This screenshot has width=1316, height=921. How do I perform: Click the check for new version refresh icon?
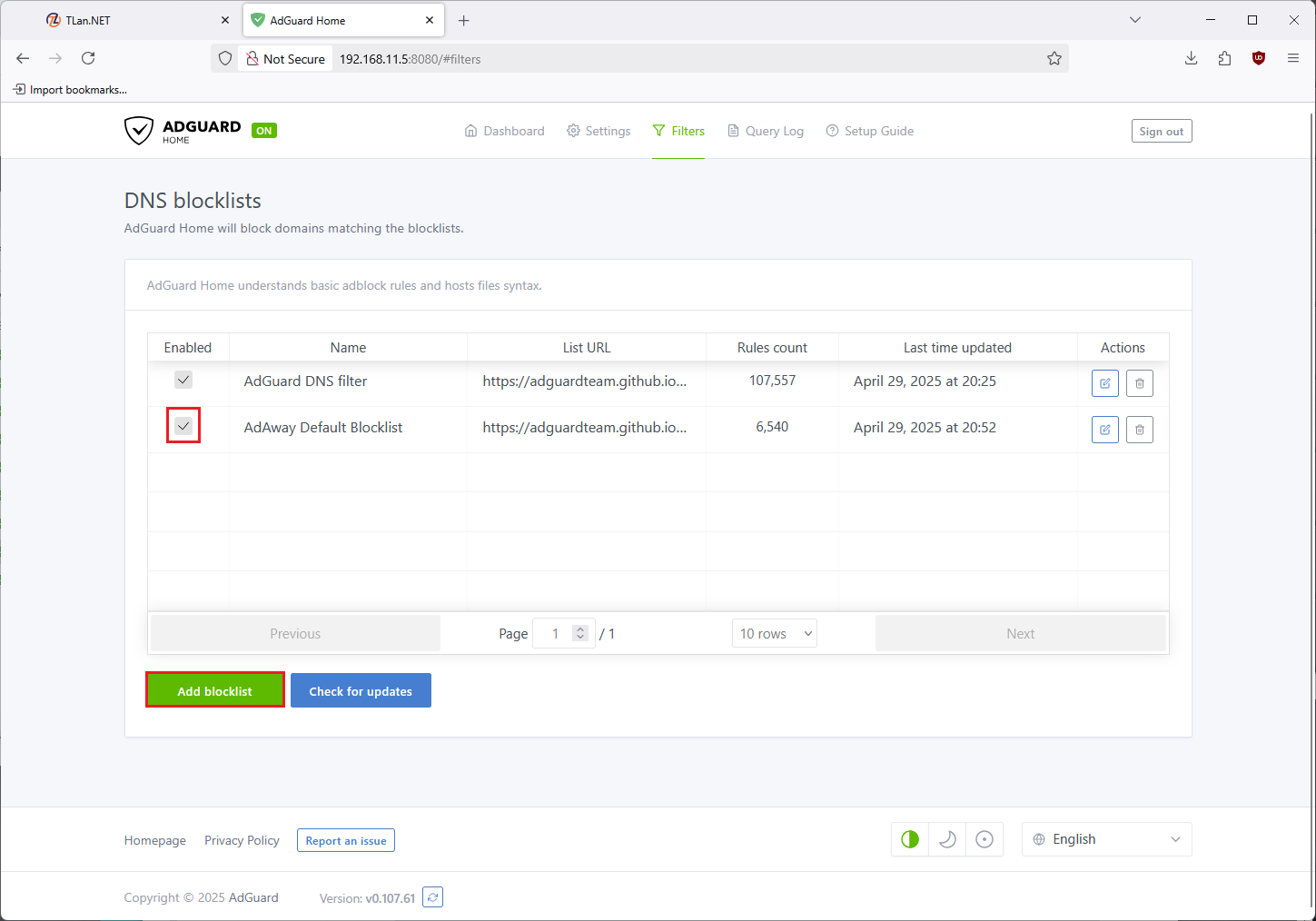[x=433, y=897]
